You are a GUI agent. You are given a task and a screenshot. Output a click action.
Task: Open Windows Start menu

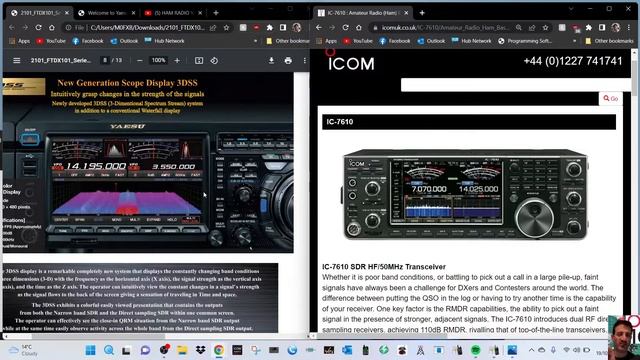[x=90, y=350]
